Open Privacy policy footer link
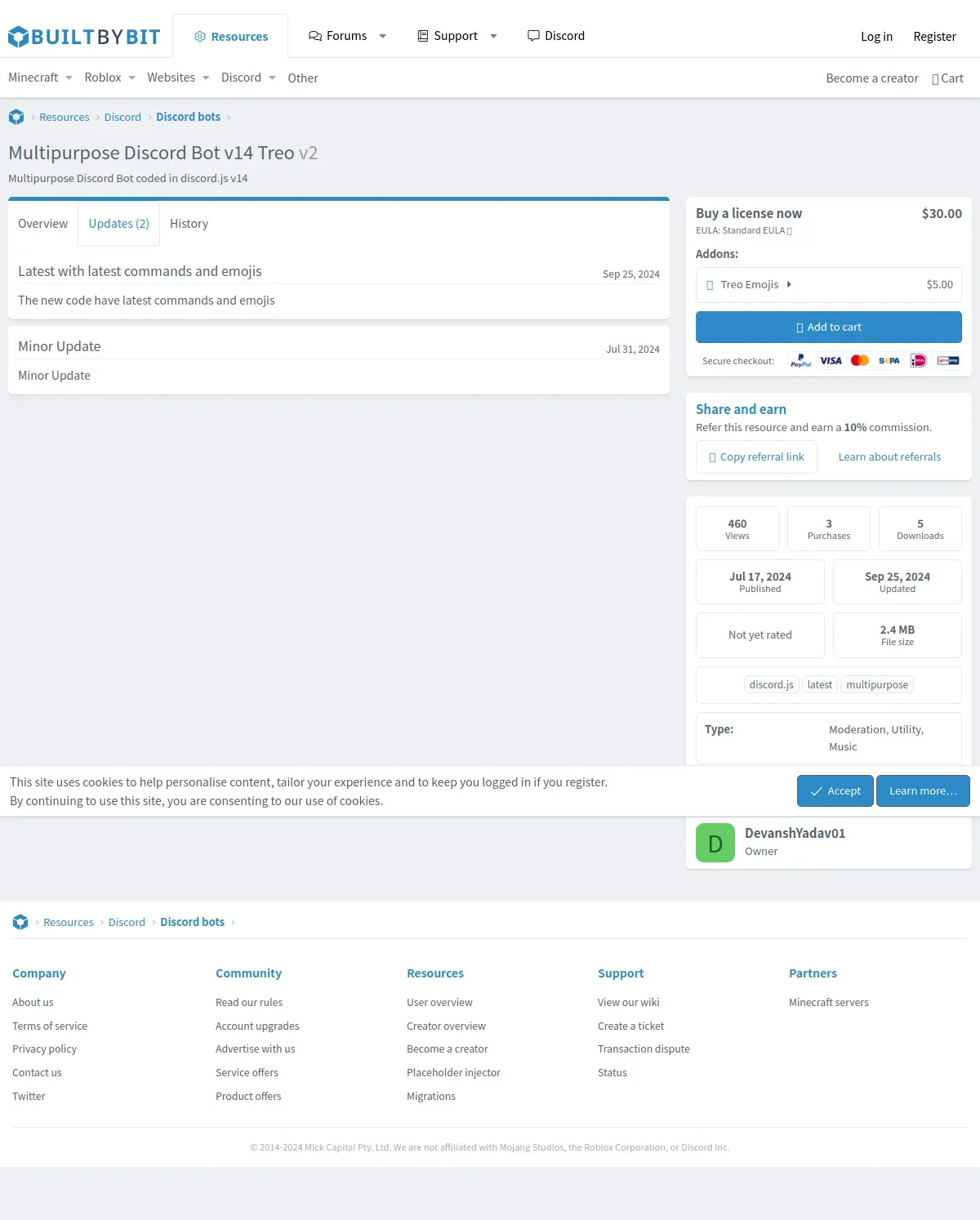Screen dimensions: 980x1220 [x=44, y=1049]
